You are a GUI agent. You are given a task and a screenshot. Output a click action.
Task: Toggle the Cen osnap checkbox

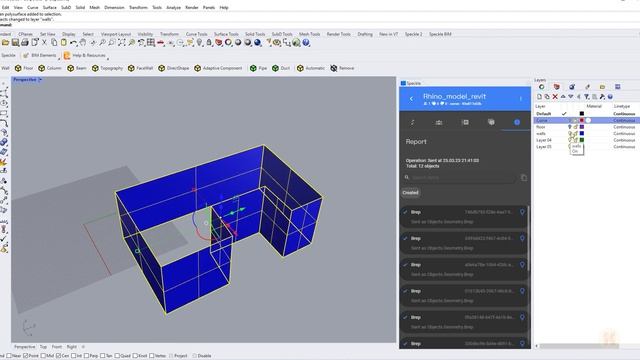[58, 356]
